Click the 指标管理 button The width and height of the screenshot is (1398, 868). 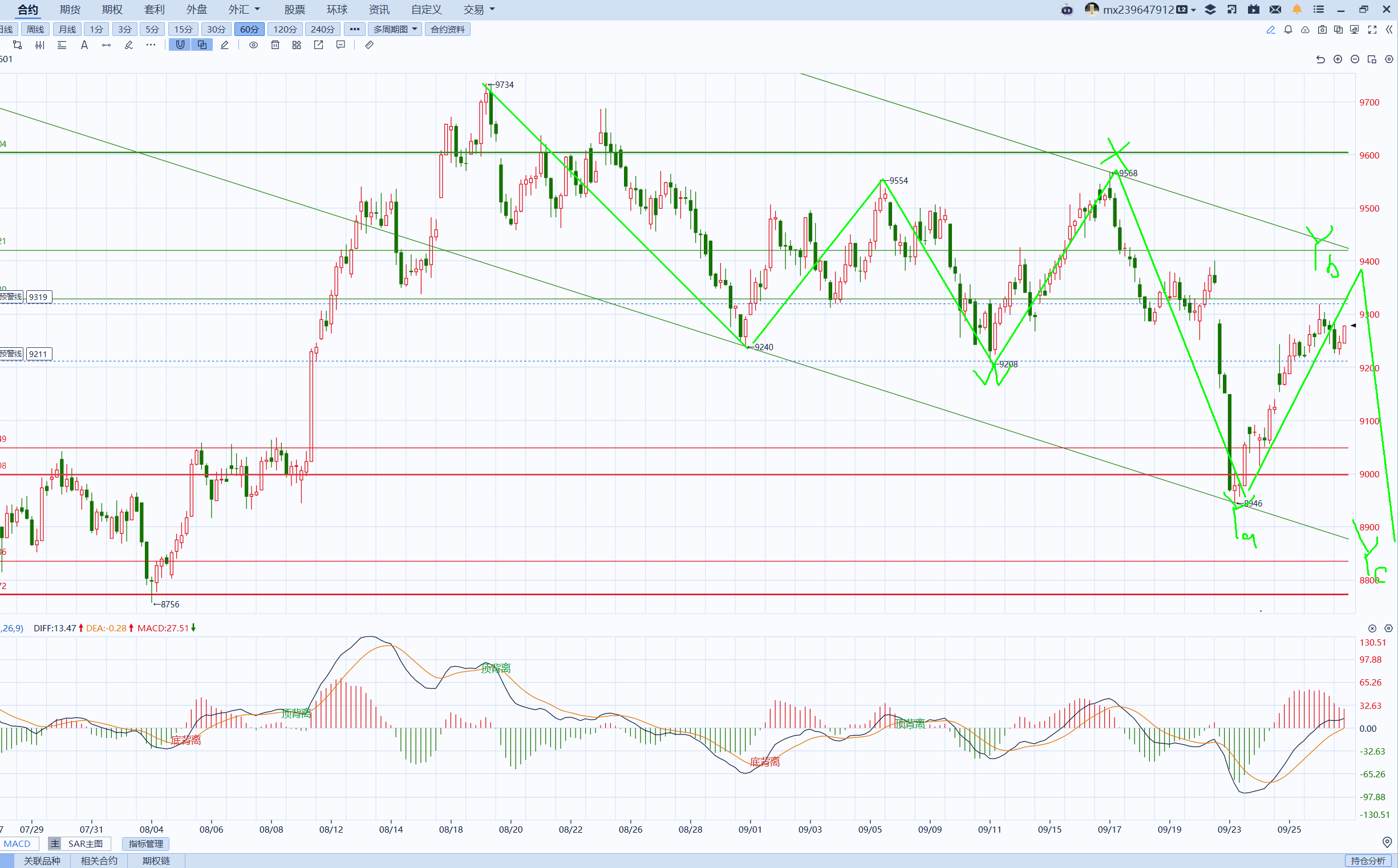coord(146,843)
